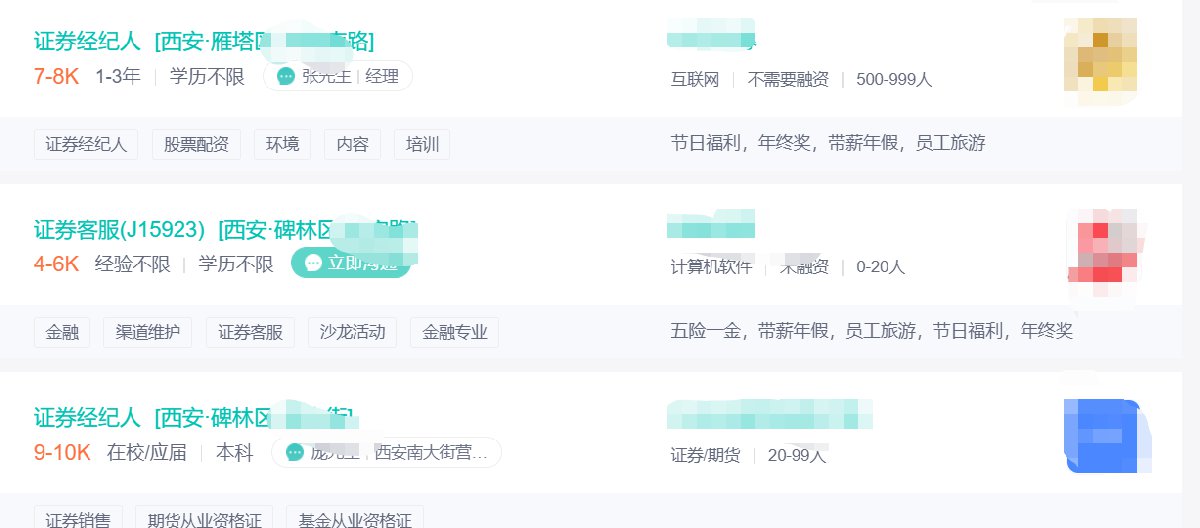Viewport: 1200px width, 528px height.
Task: Click the chat icon in 立即沟通 button
Action: (x=314, y=263)
